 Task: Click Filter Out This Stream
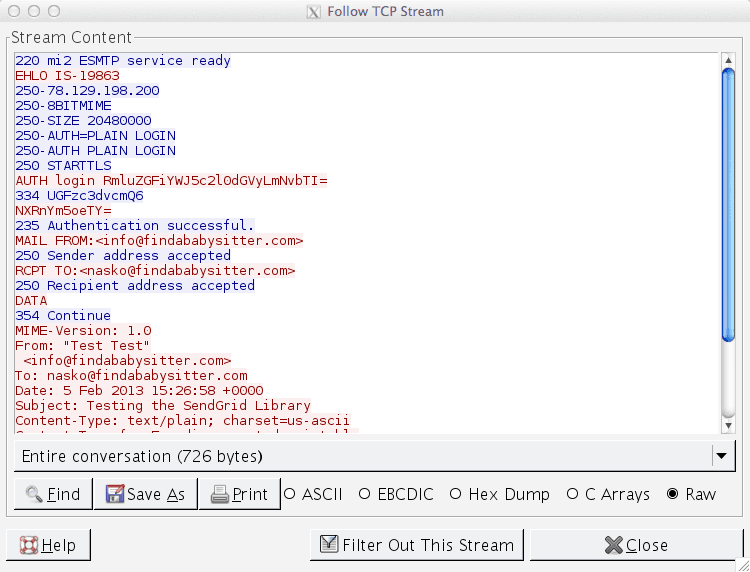pyautogui.click(x=417, y=545)
